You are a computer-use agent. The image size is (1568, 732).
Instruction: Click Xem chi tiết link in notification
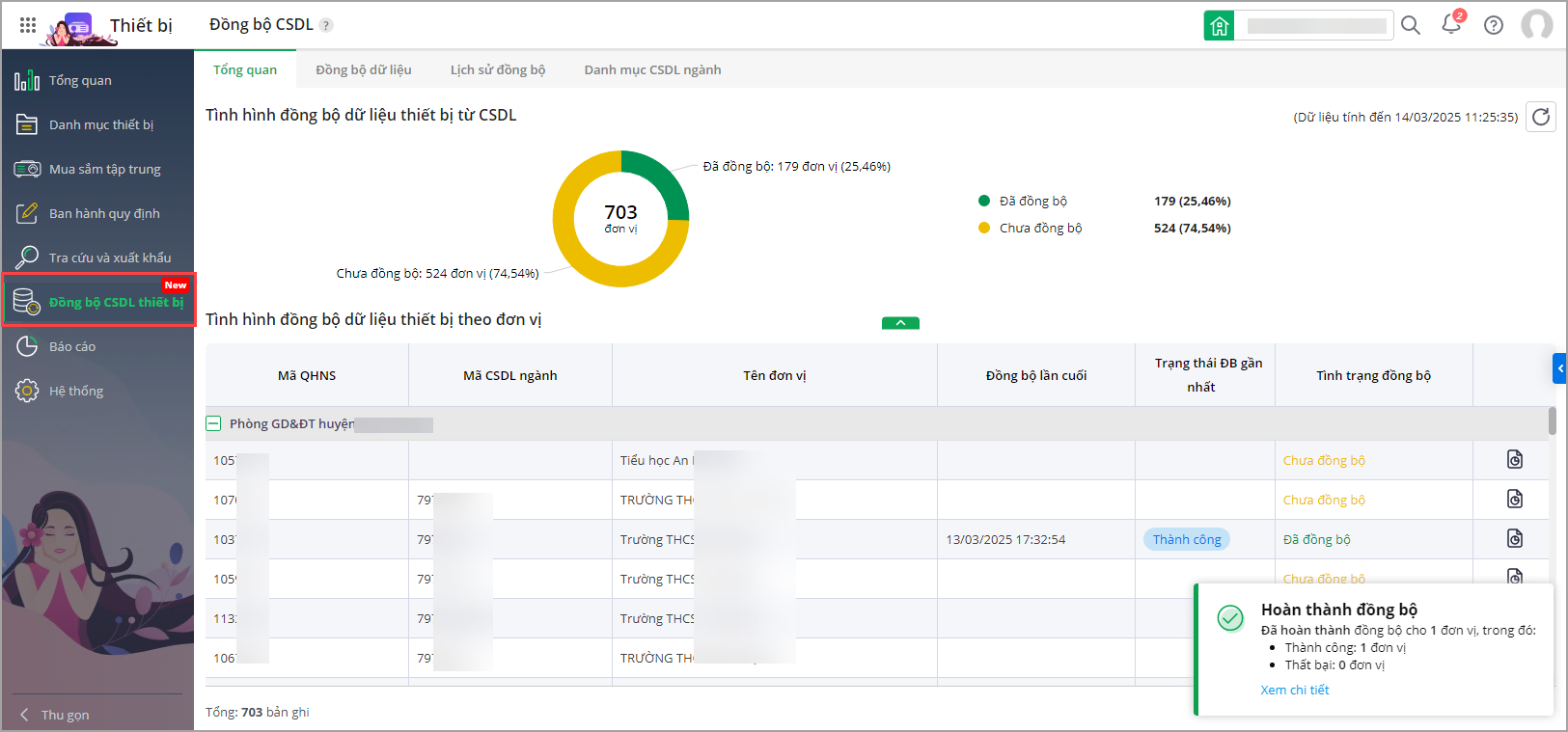click(x=1294, y=690)
